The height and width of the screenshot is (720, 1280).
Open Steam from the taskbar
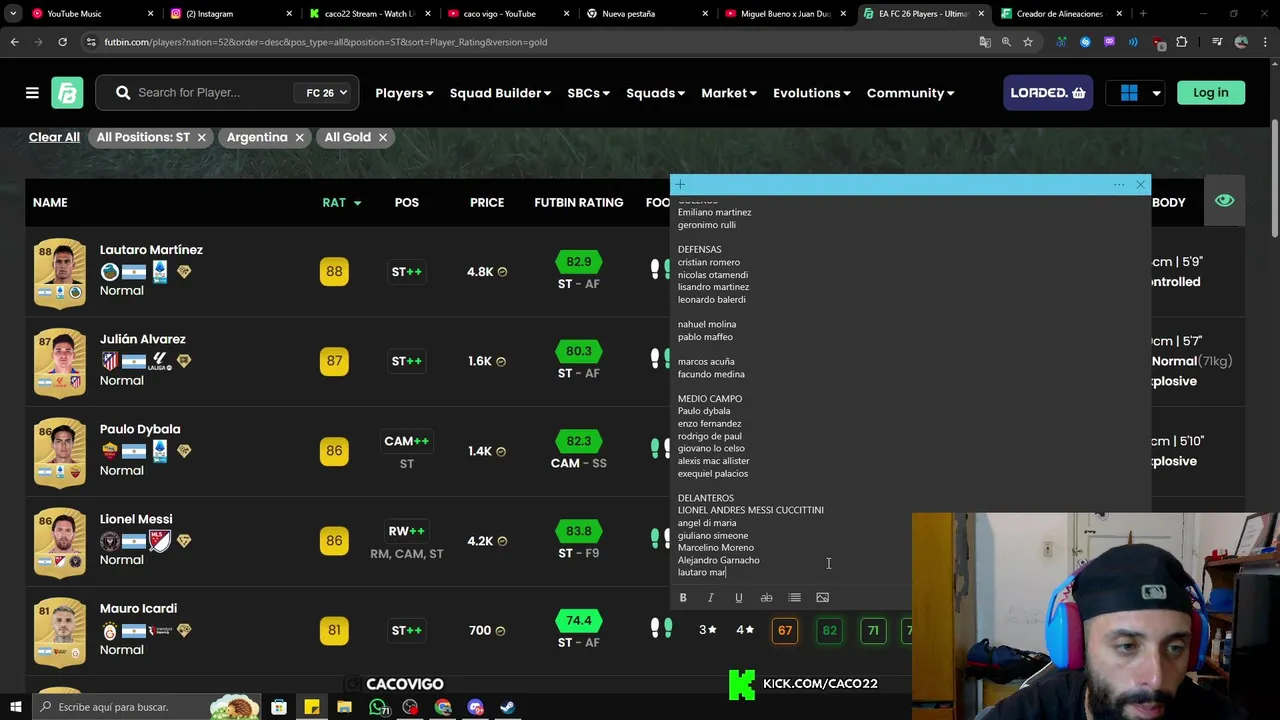pos(508,707)
